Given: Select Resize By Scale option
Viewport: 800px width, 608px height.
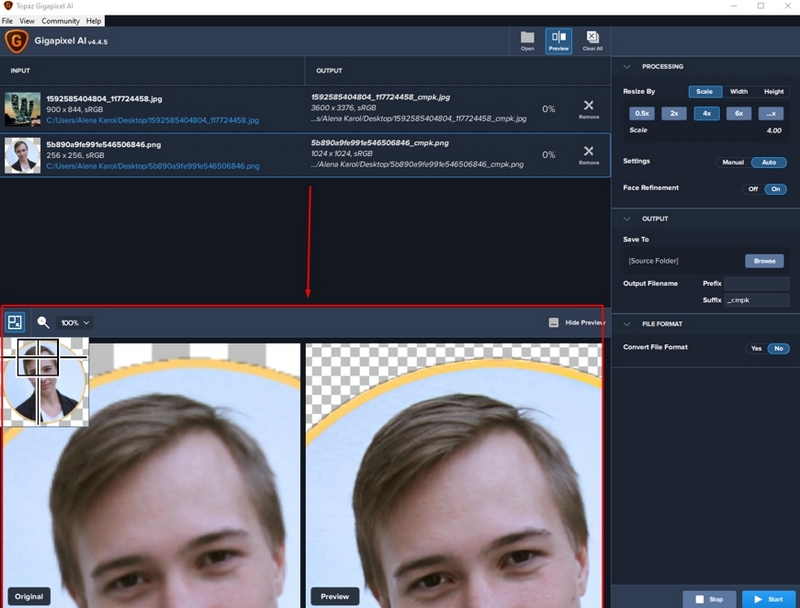Looking at the screenshot, I should pyautogui.click(x=705, y=92).
